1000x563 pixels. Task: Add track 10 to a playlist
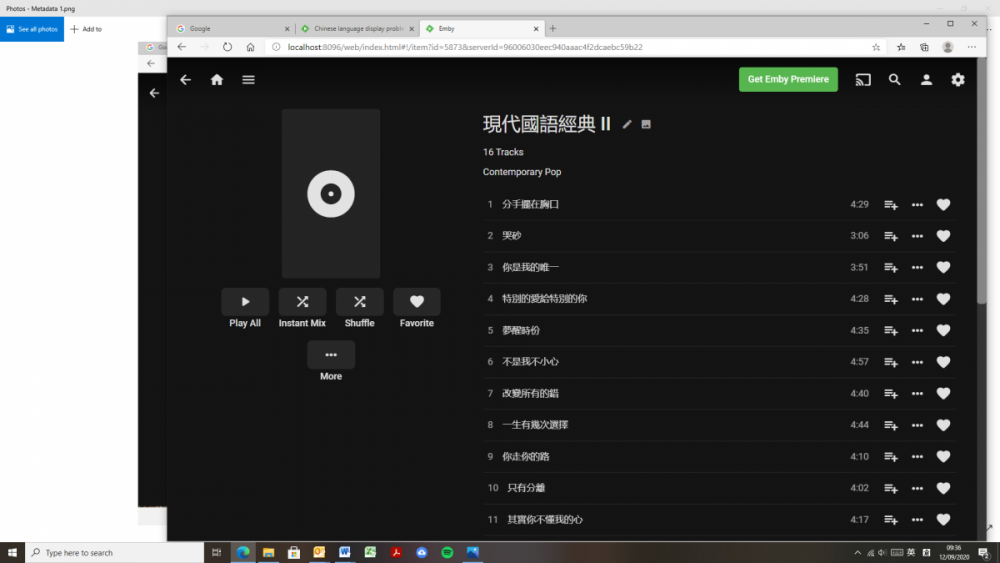point(891,488)
